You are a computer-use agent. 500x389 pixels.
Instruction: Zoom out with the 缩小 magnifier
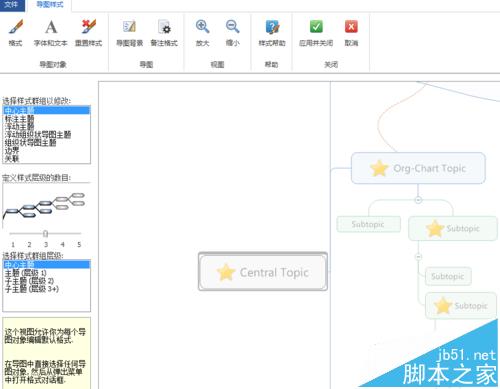pyautogui.click(x=232, y=32)
